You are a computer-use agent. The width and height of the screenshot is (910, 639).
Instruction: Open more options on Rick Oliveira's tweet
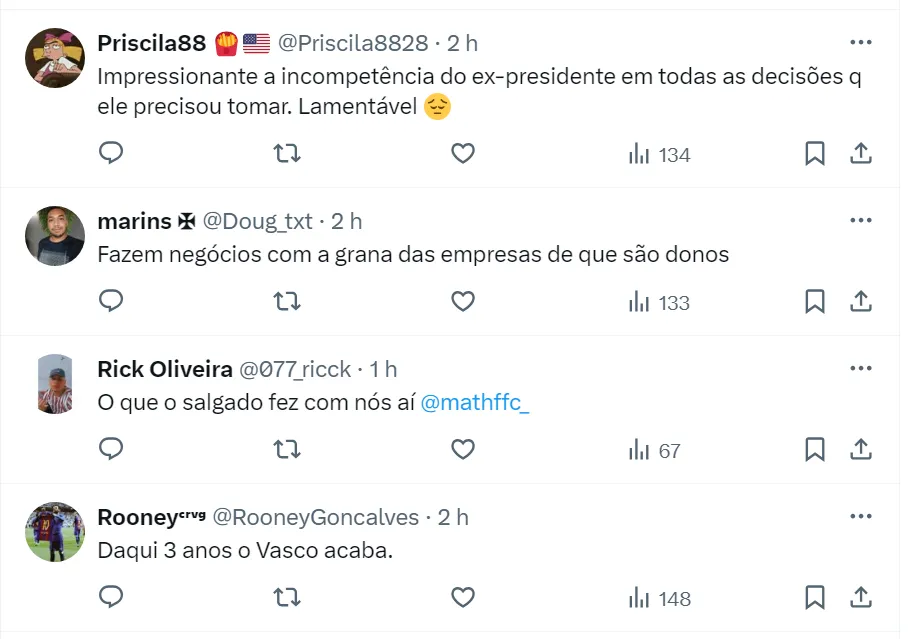[x=860, y=368]
